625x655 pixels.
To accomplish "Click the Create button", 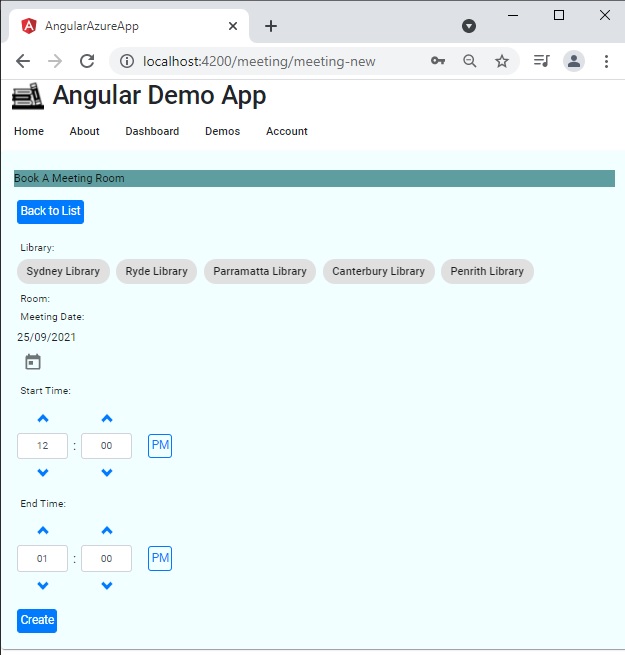I will 37,621.
